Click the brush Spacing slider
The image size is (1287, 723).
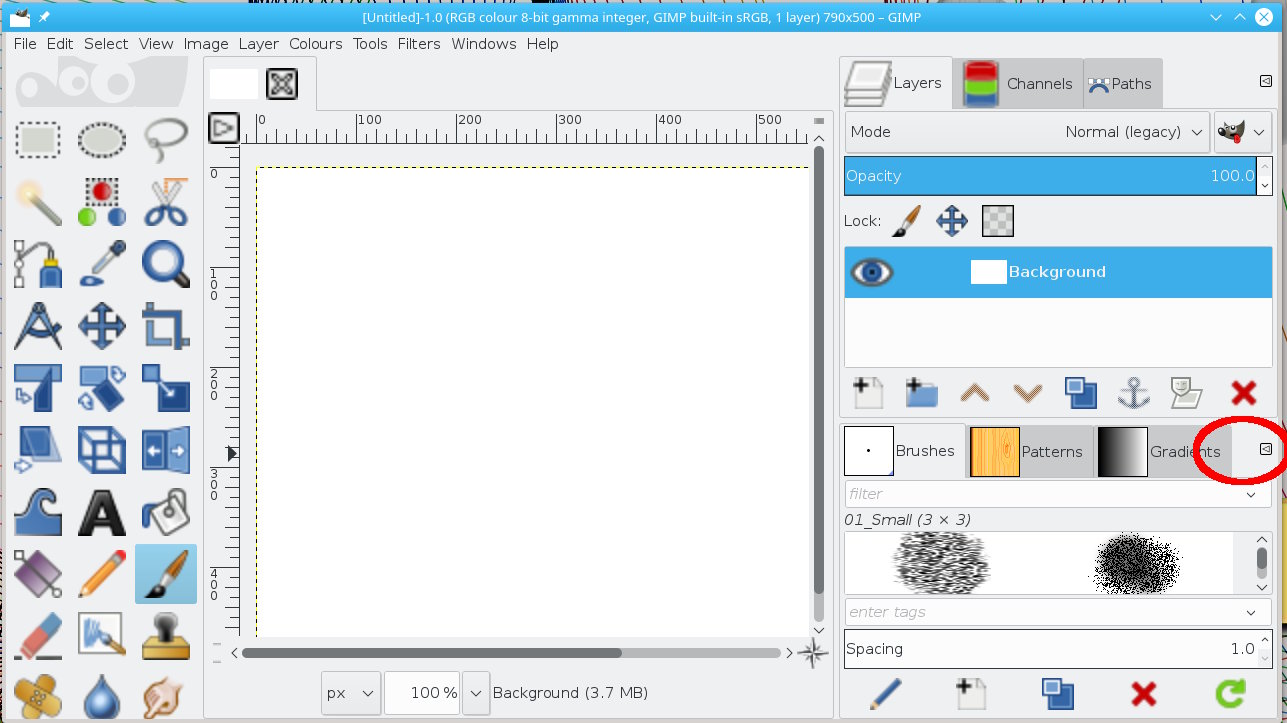point(1051,649)
